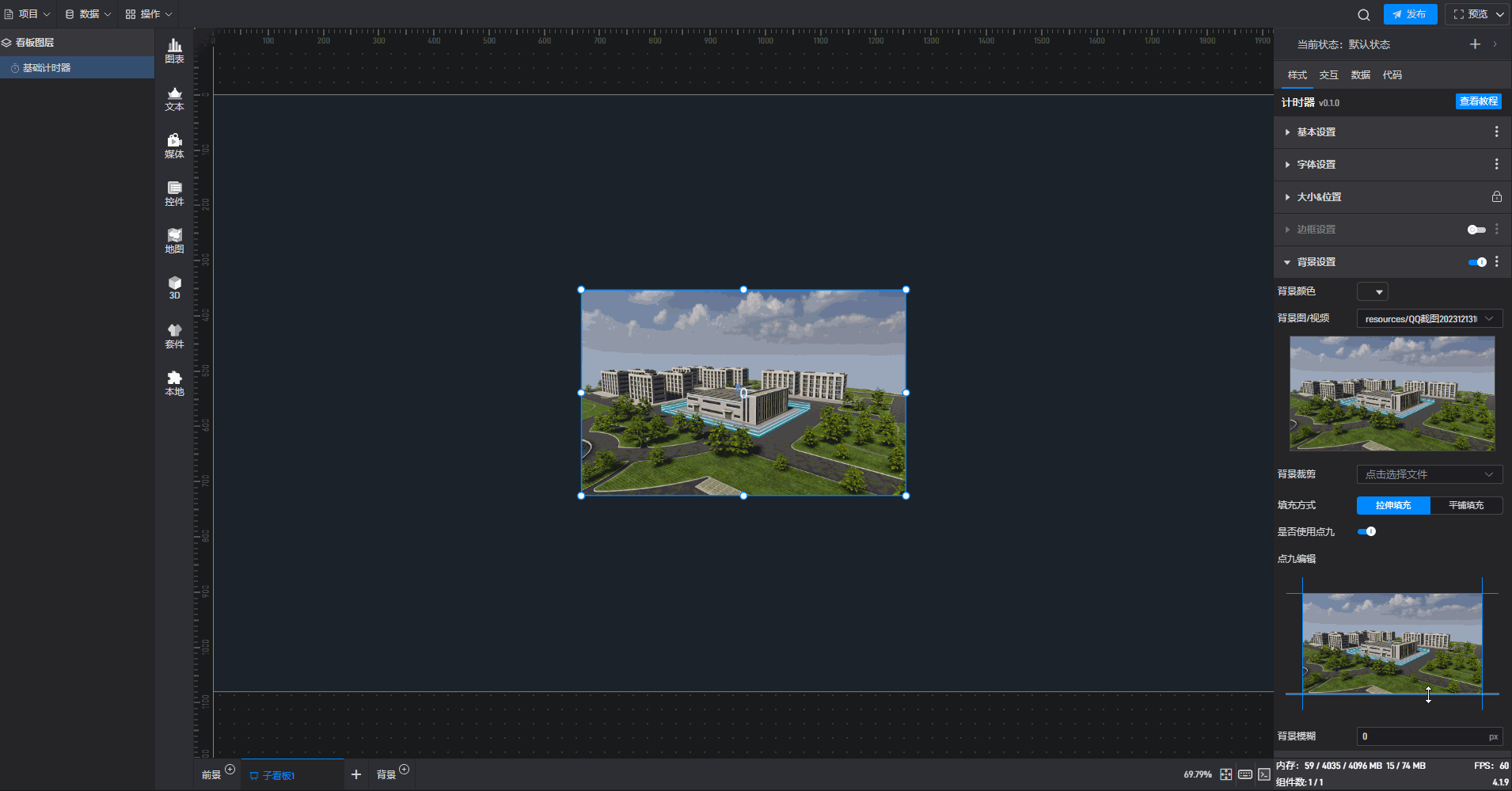Viewport: 1512px width, 791px height.
Task: Disable the 背景设置 background toggle
Action: [1476, 262]
